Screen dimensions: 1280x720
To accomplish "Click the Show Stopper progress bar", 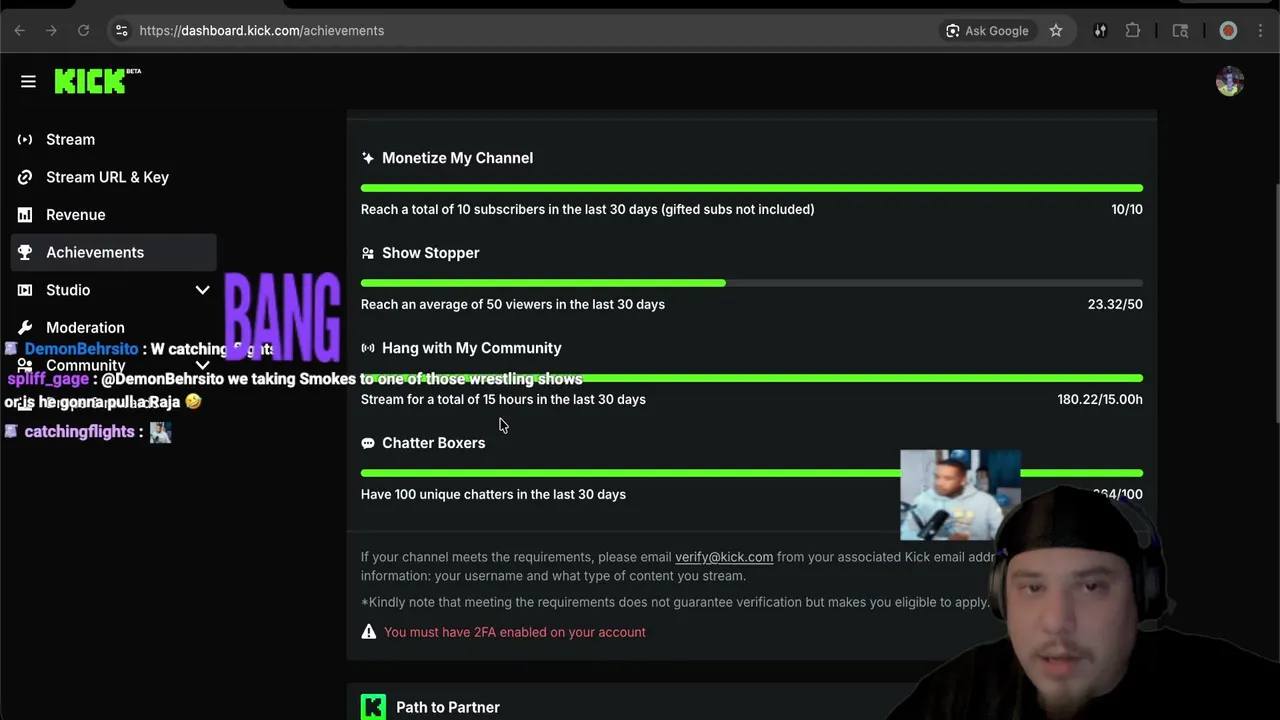I will [x=752, y=283].
